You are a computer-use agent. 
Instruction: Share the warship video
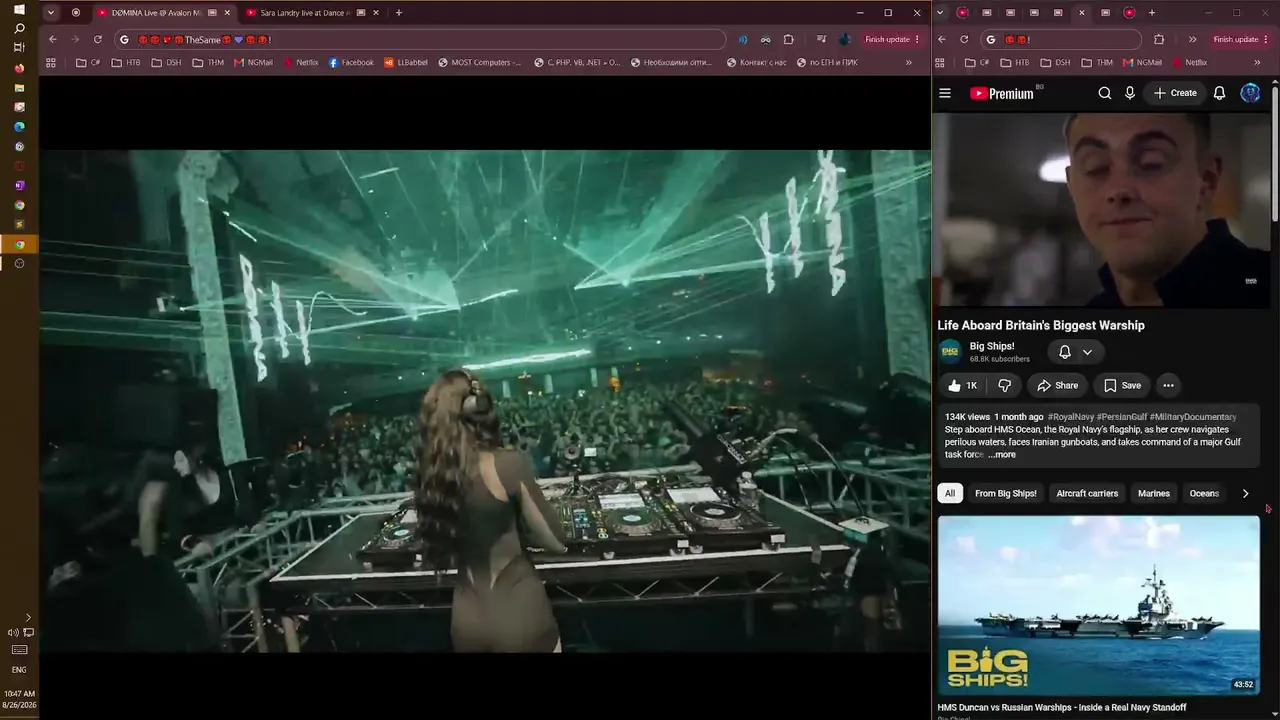[1058, 385]
